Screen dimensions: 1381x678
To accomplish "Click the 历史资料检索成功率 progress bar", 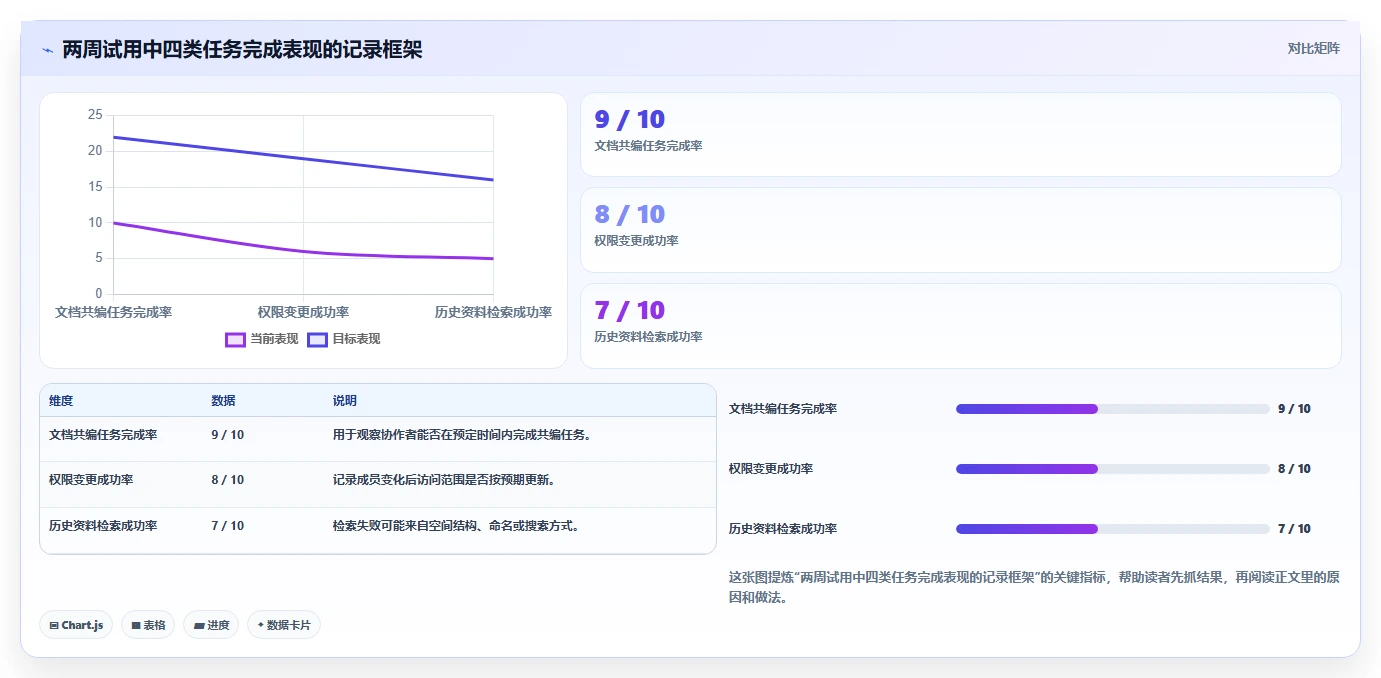I will pyautogui.click(x=1113, y=529).
